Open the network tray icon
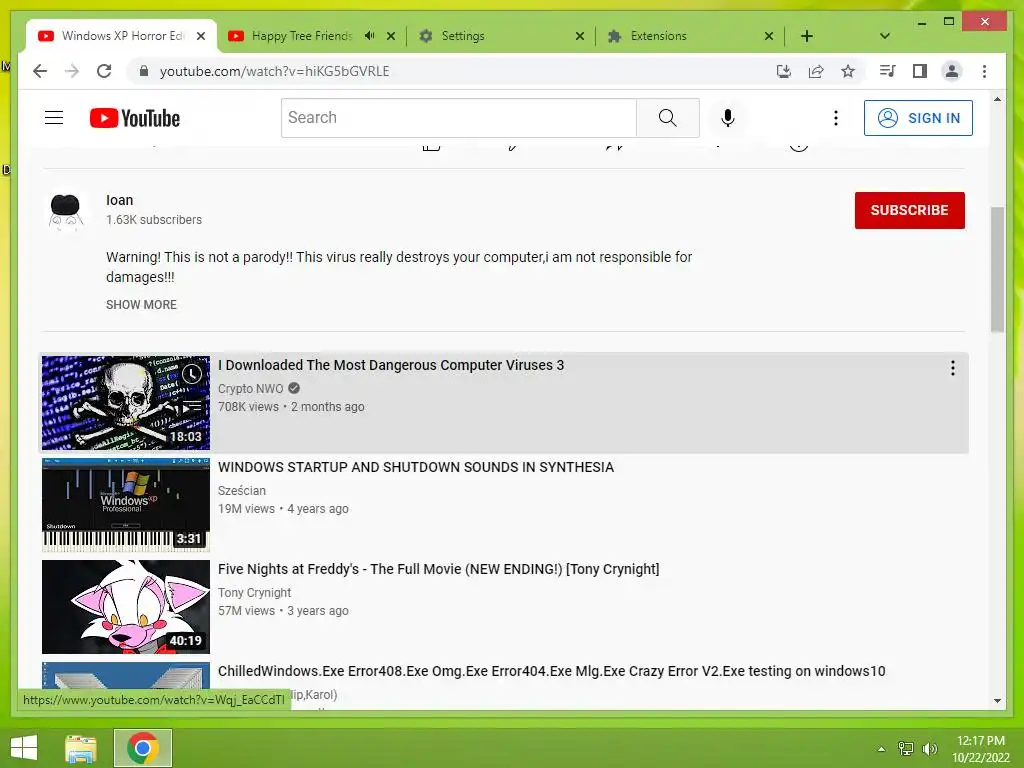 click(x=906, y=748)
